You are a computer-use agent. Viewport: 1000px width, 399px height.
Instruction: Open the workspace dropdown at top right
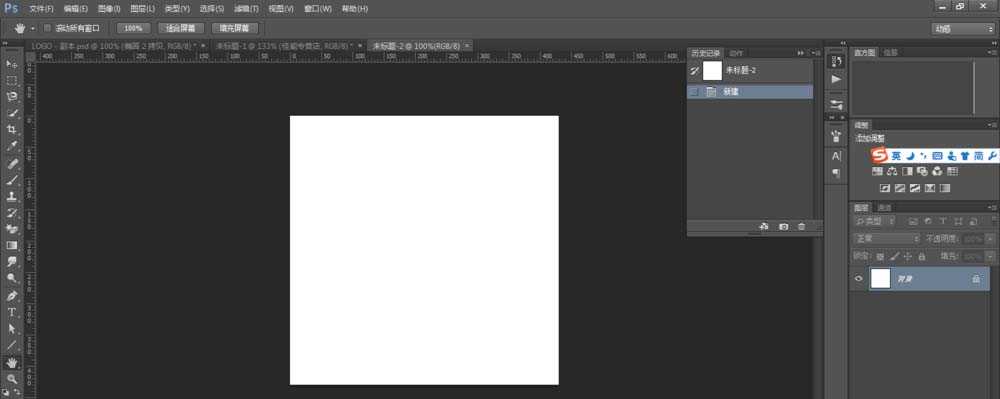[x=962, y=29]
